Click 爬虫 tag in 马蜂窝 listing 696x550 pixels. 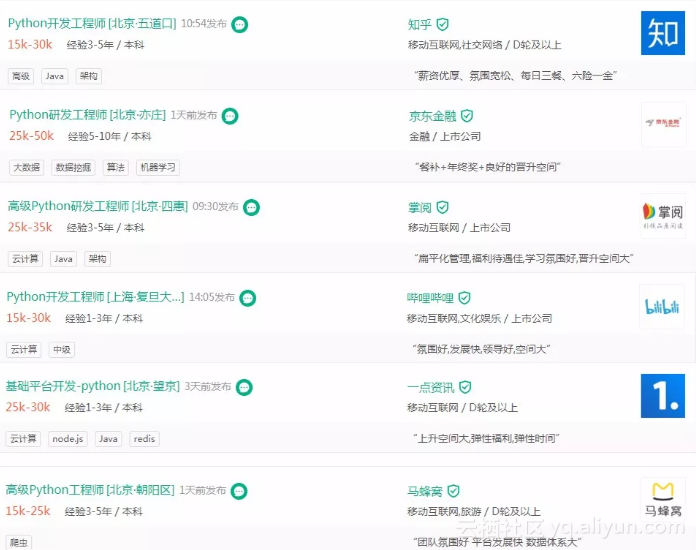pos(19,542)
